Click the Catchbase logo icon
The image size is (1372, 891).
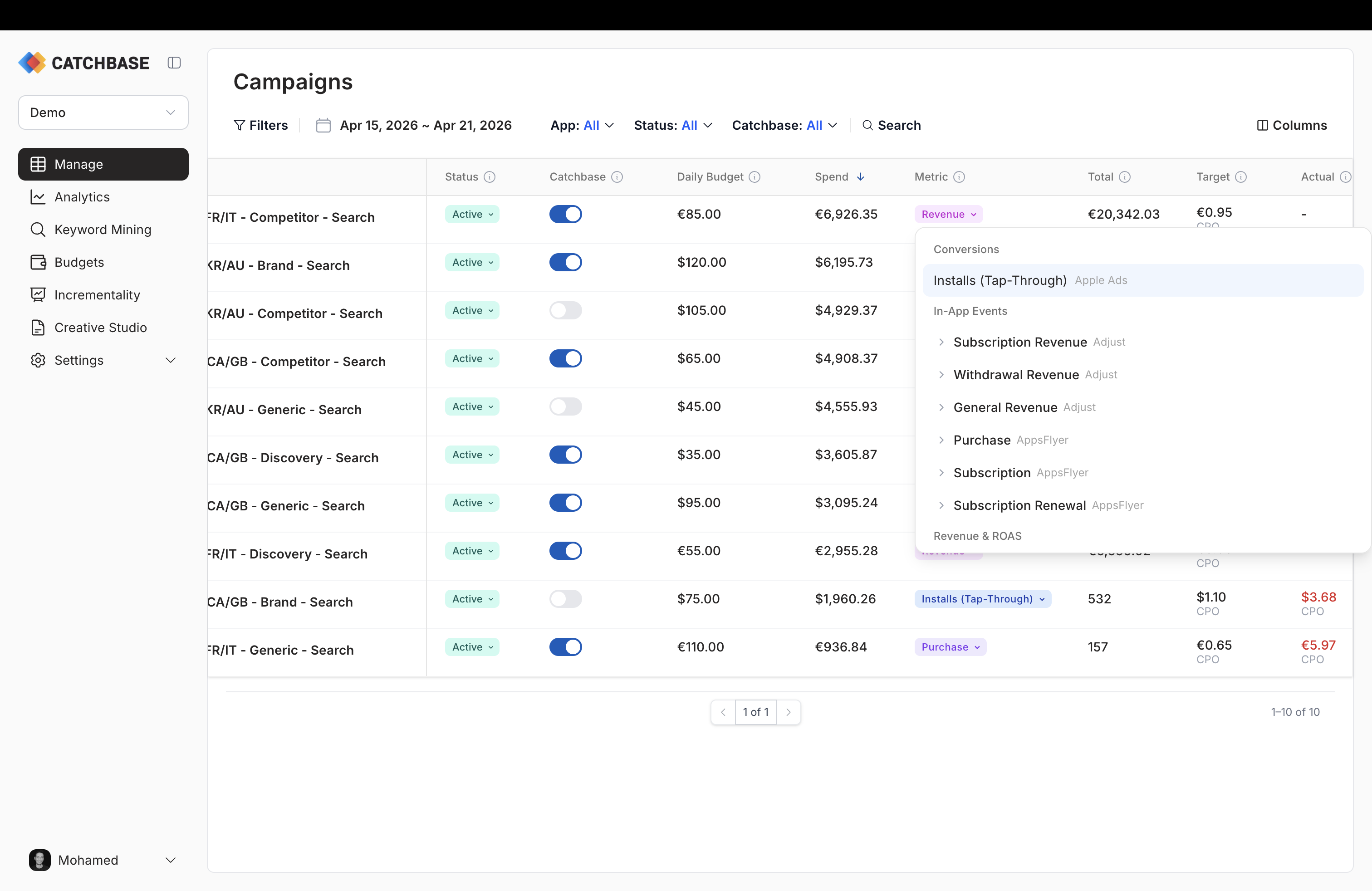coord(32,62)
